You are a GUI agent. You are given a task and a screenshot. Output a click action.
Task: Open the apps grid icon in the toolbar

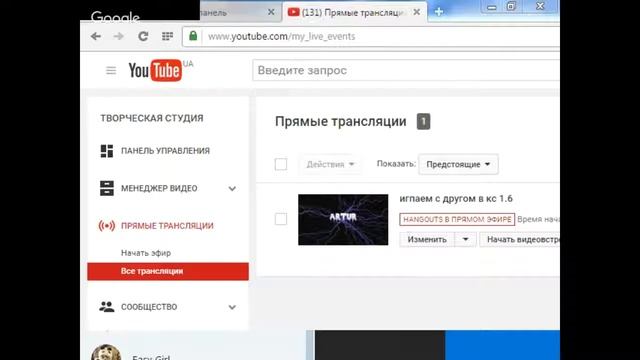point(167,36)
